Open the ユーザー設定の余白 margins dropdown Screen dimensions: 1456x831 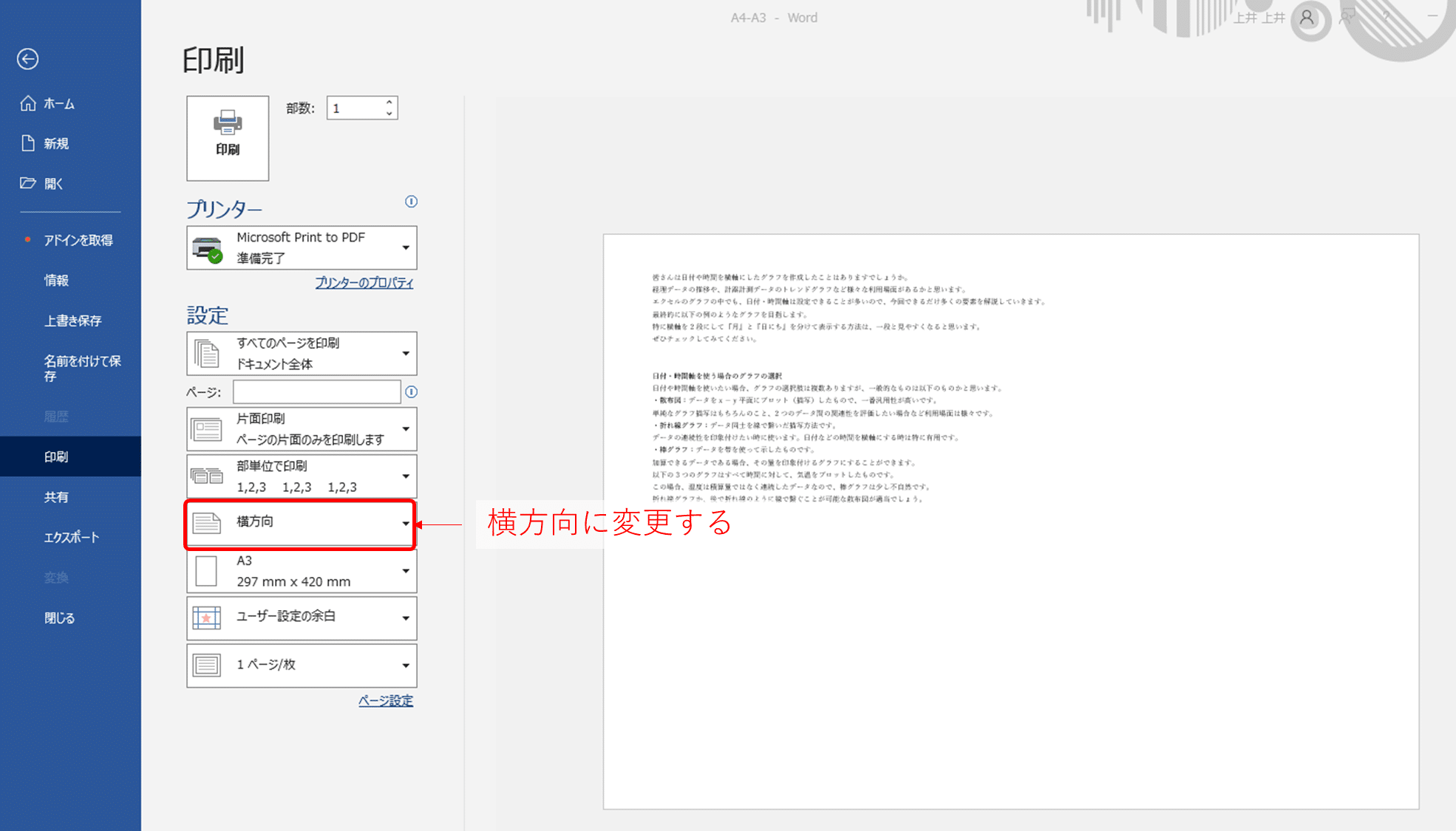tap(405, 618)
